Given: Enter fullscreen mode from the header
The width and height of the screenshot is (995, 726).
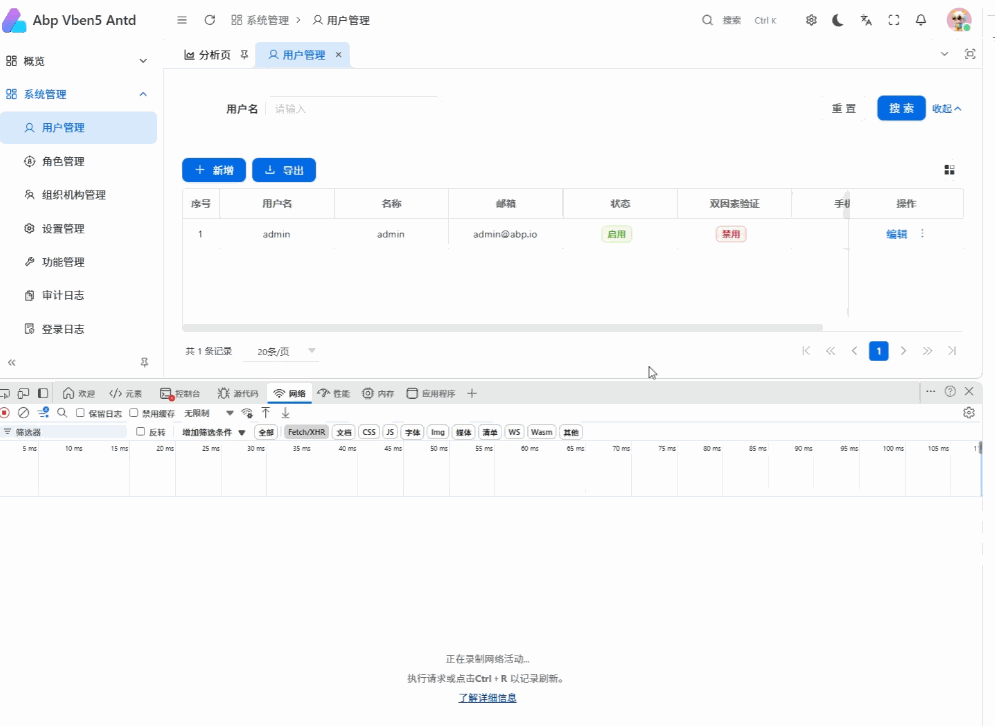Looking at the screenshot, I should [894, 20].
